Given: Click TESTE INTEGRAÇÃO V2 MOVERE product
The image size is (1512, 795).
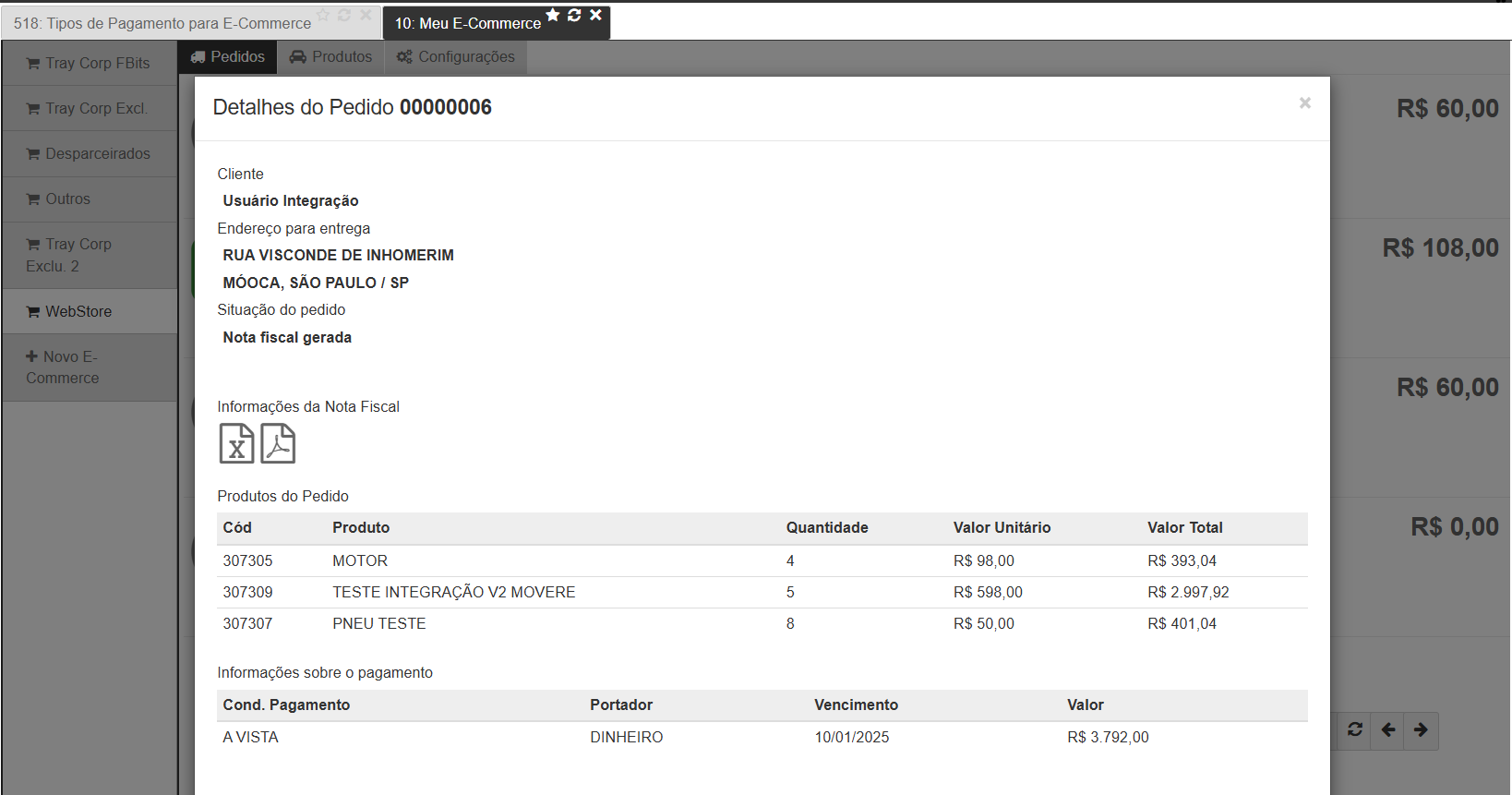Looking at the screenshot, I should [454, 592].
